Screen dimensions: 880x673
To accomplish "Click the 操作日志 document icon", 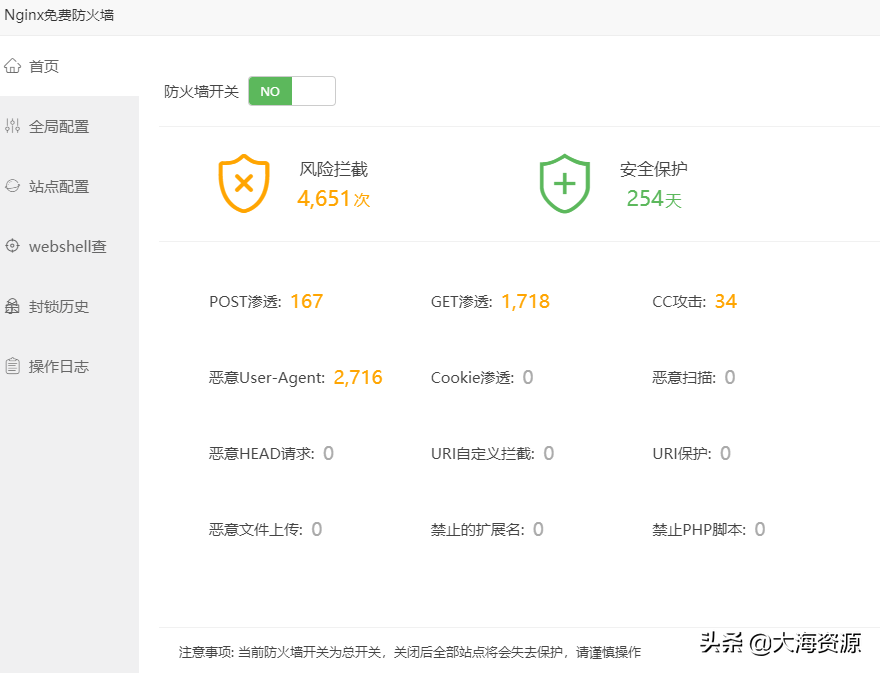I will point(13,366).
